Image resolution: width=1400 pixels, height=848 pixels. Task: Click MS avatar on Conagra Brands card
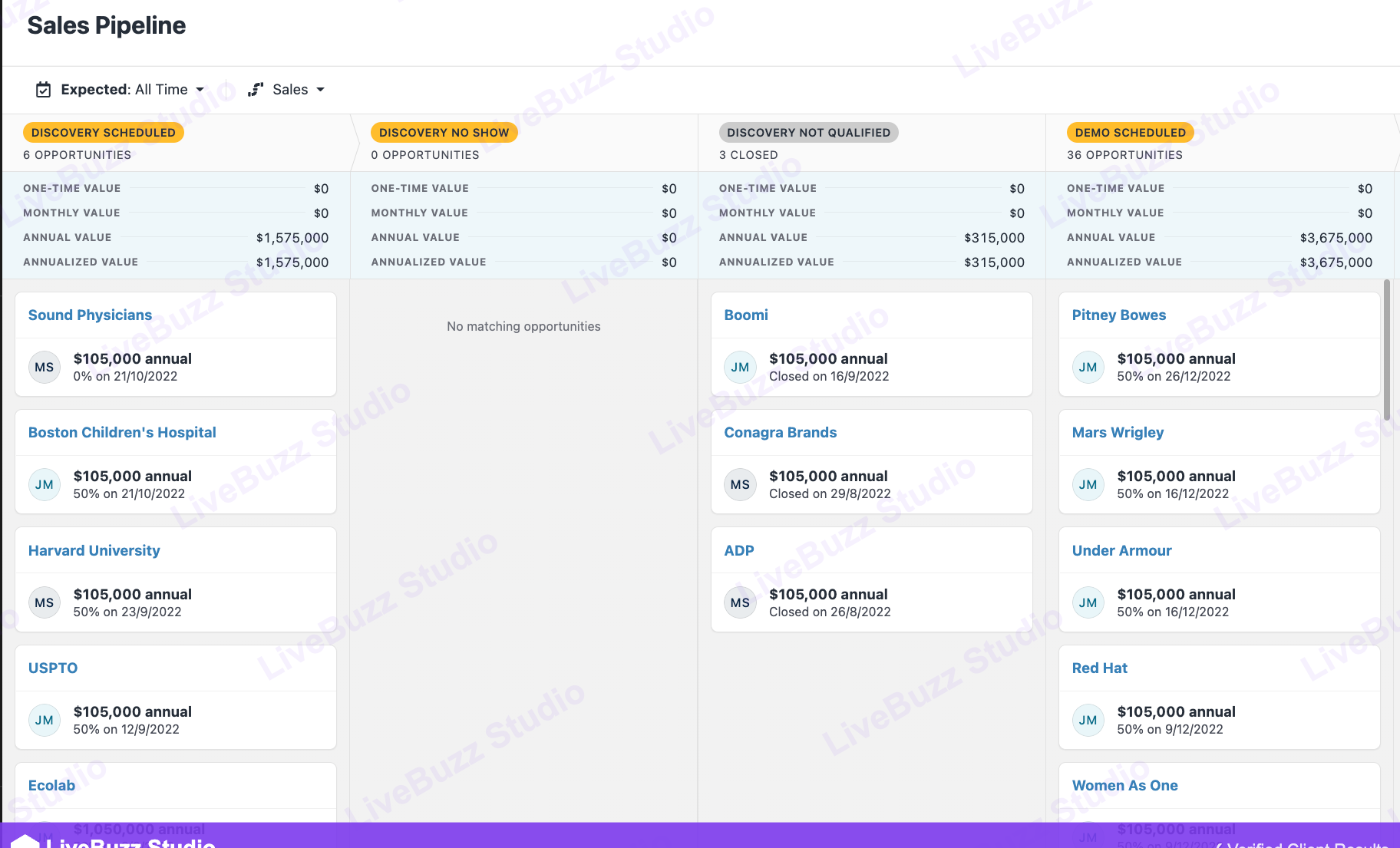coord(740,485)
